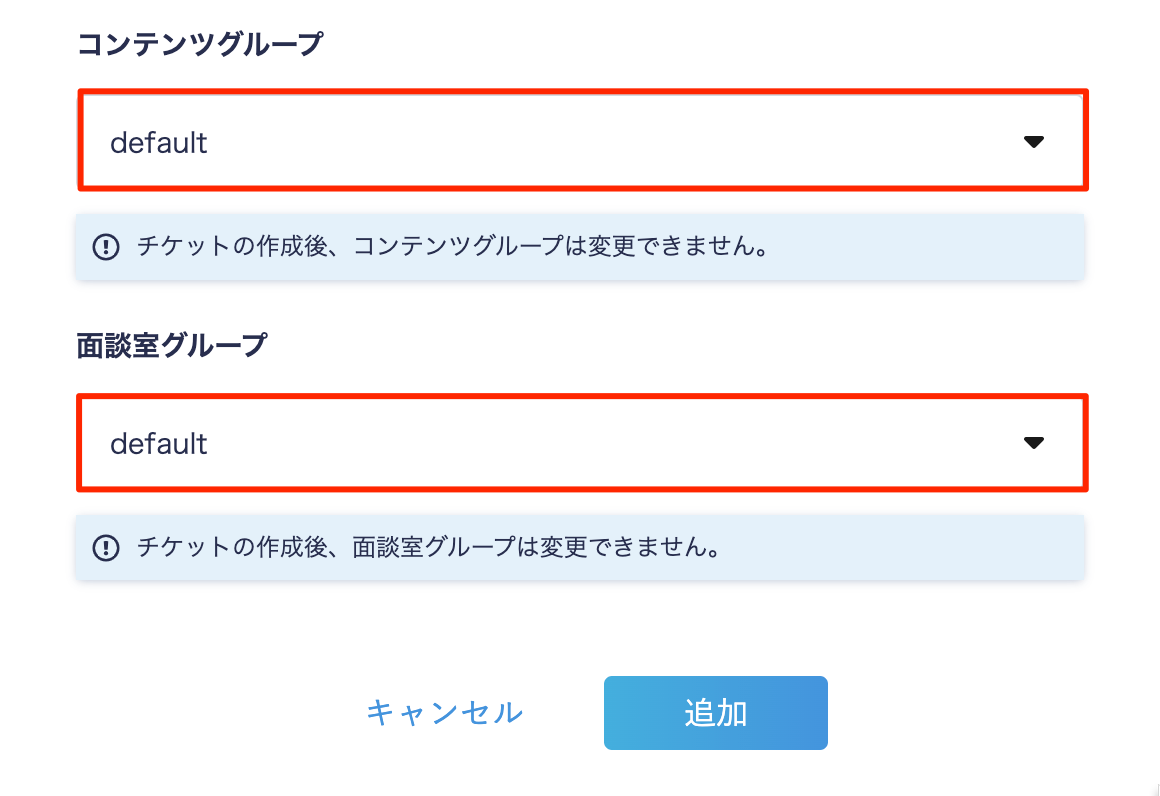Click the caret arrow of the 面談室グループ select
The image size is (1160, 796).
coord(1033,442)
